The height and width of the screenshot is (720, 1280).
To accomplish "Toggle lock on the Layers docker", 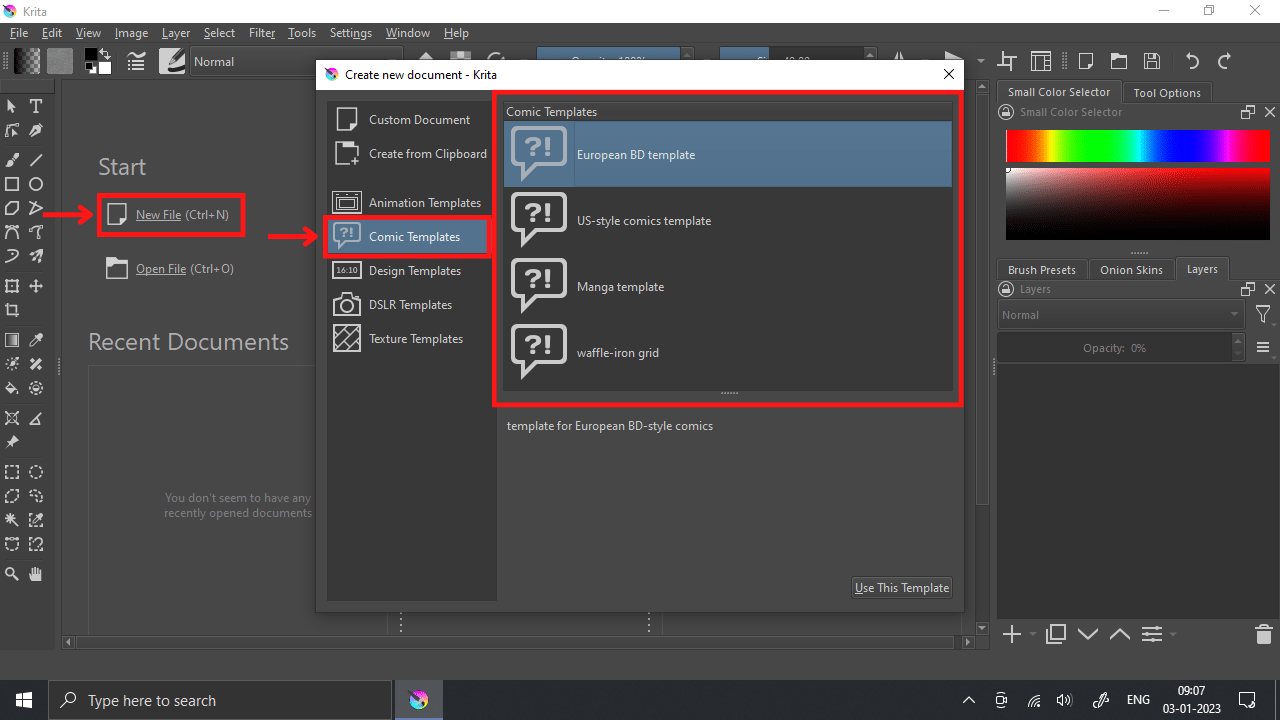I will pyautogui.click(x=1007, y=289).
